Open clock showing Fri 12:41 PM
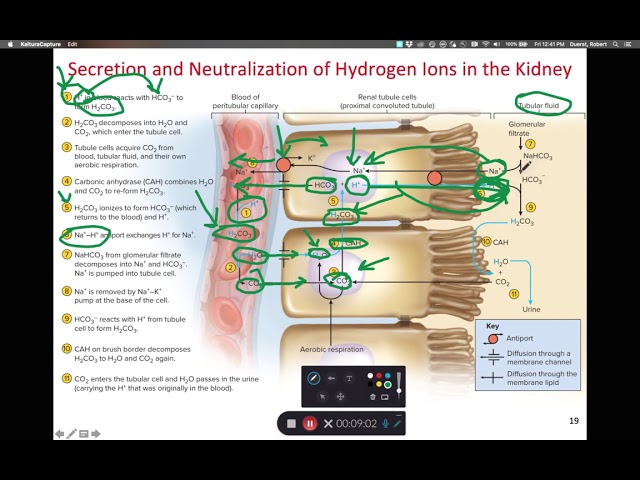Viewport: 640px width, 480px height. pos(549,44)
